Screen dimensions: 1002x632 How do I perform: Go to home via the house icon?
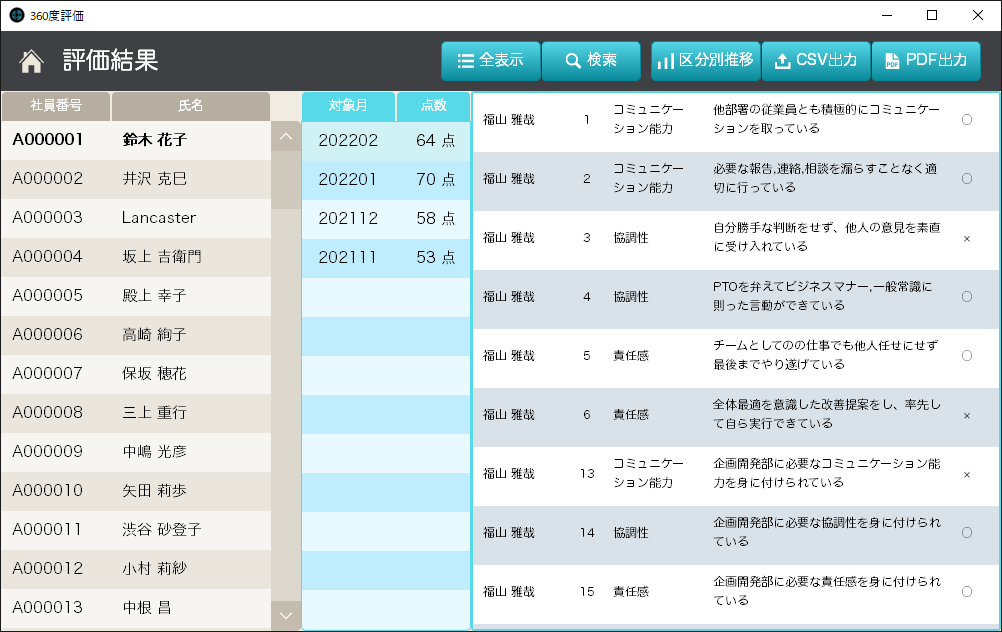click(31, 61)
